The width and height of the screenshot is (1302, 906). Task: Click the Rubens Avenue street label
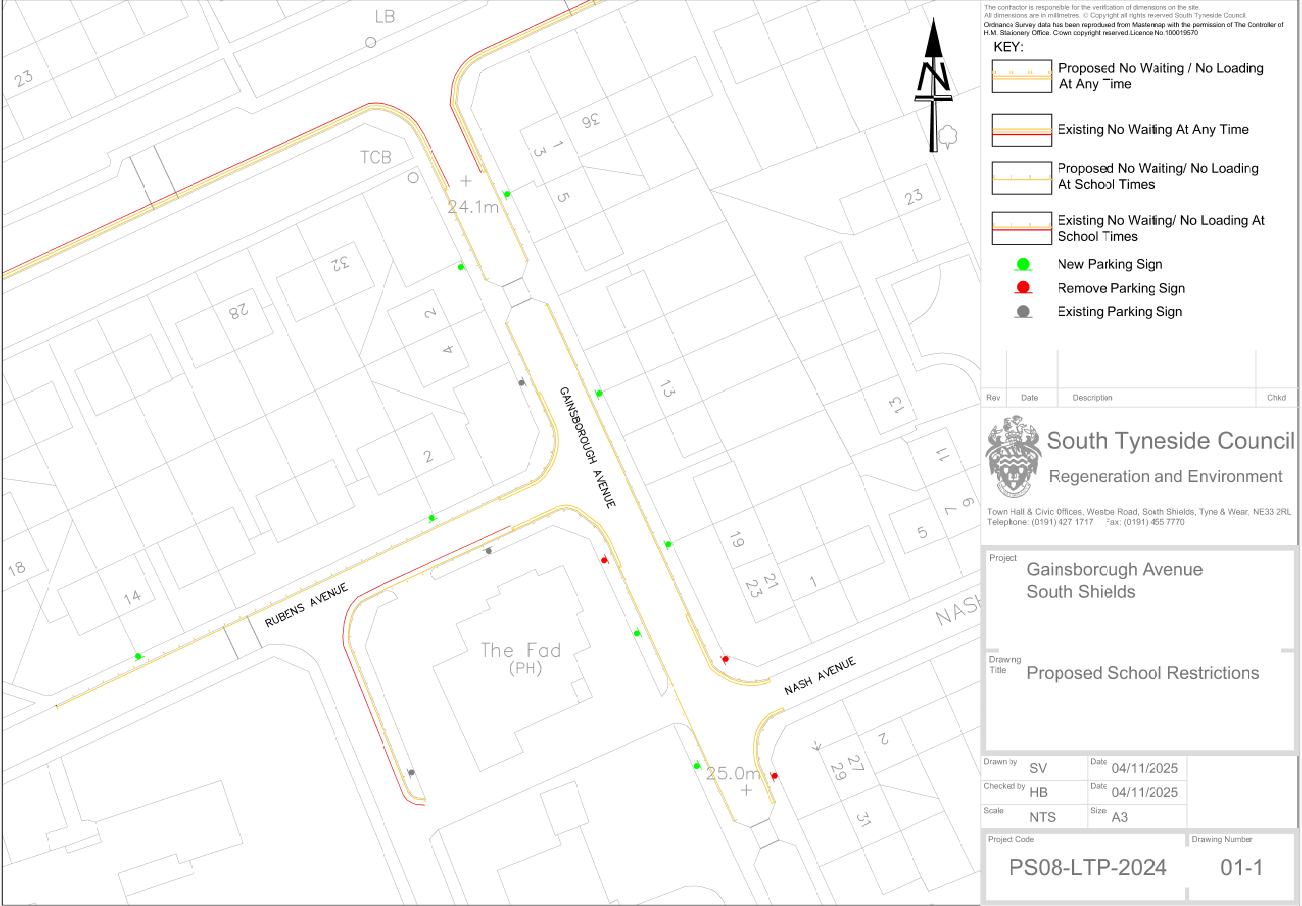click(x=306, y=606)
